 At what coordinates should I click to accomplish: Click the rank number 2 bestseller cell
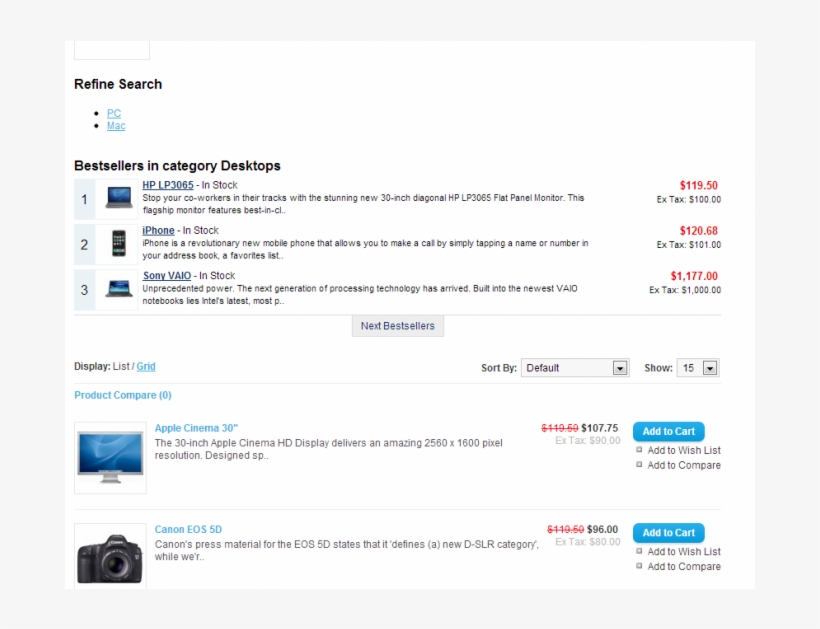[x=85, y=244]
